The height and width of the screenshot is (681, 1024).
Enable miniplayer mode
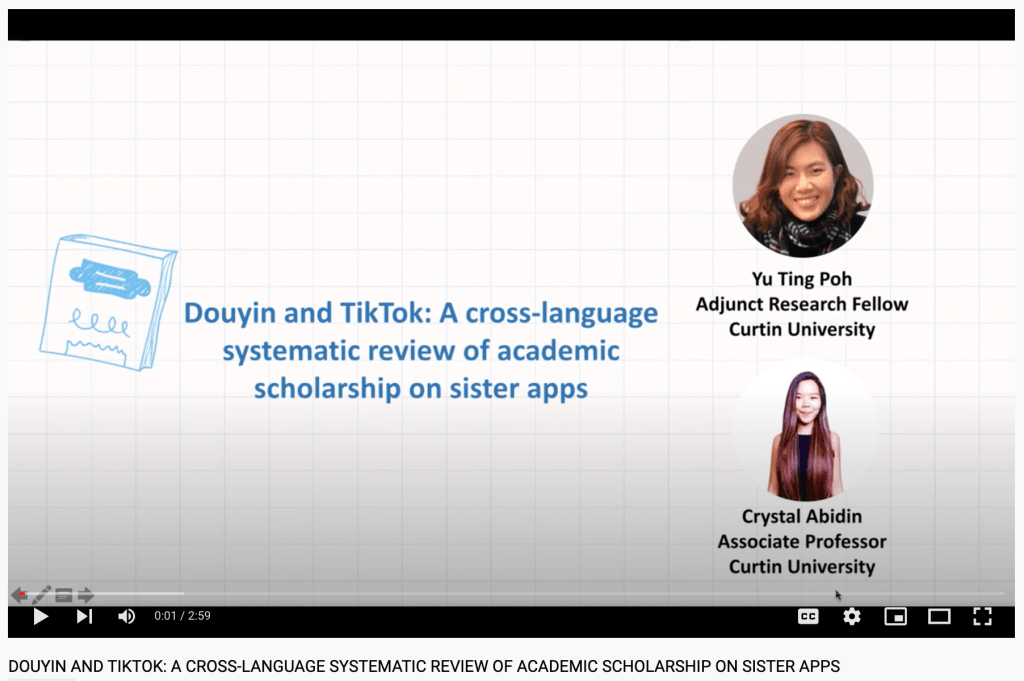[895, 617]
